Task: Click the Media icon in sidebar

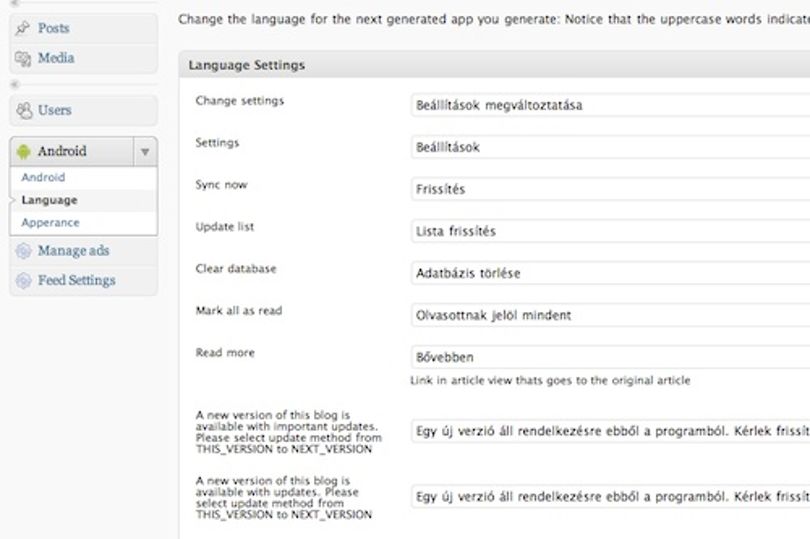Action: (x=23, y=58)
